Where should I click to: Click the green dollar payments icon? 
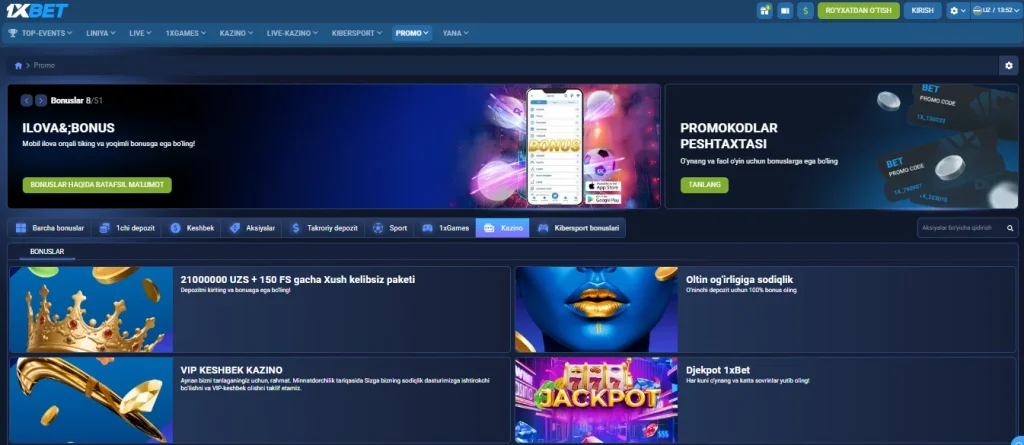click(805, 10)
